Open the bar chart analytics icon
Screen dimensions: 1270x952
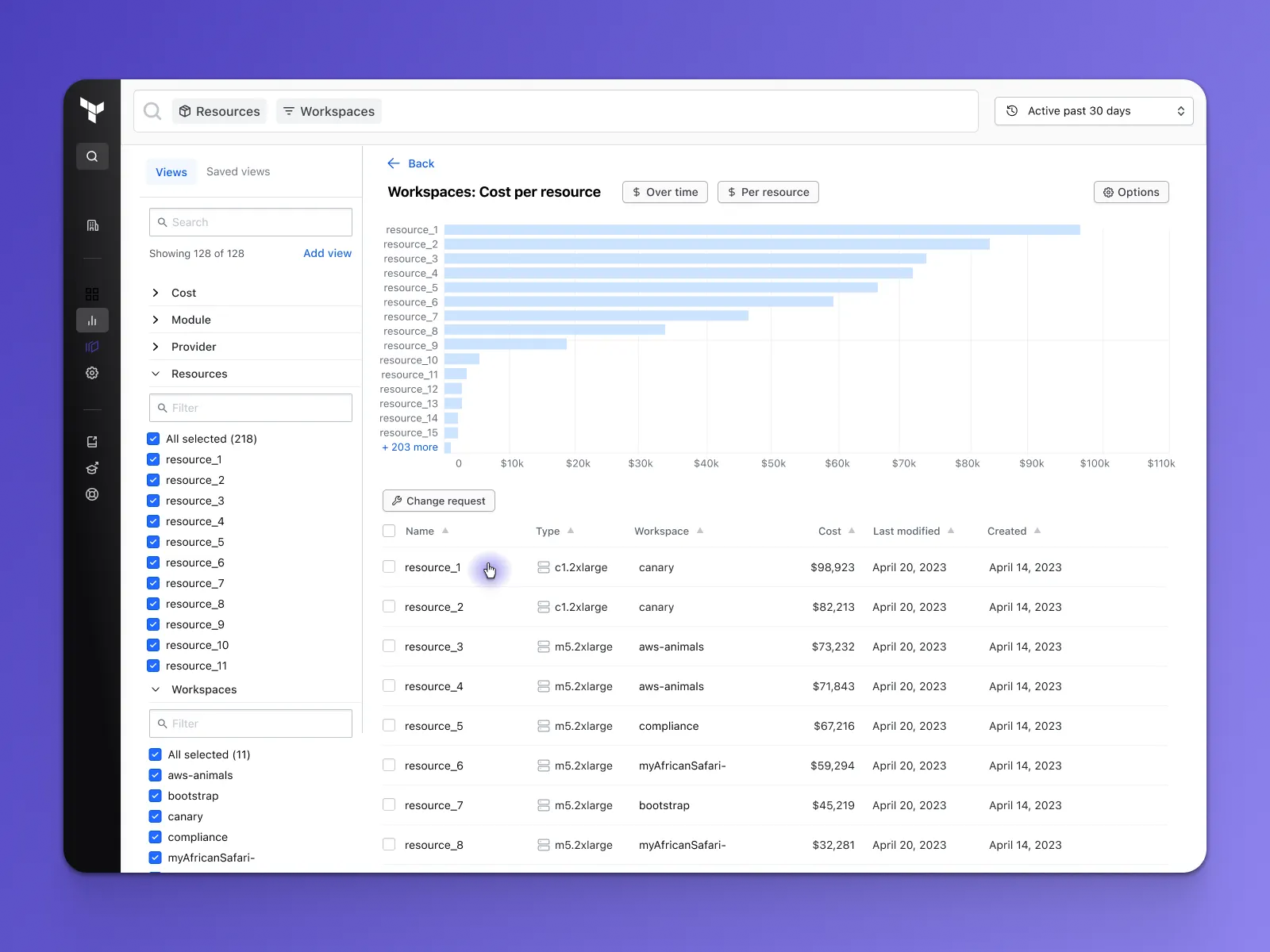coord(92,321)
